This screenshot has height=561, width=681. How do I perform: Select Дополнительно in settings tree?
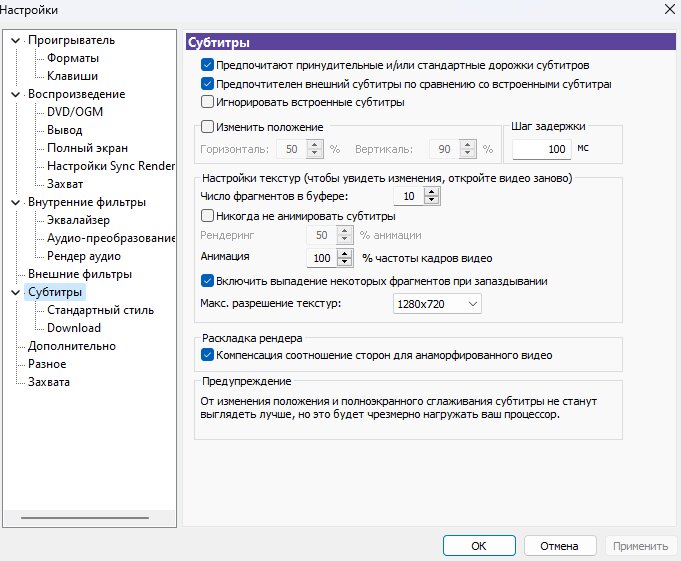coord(72,346)
